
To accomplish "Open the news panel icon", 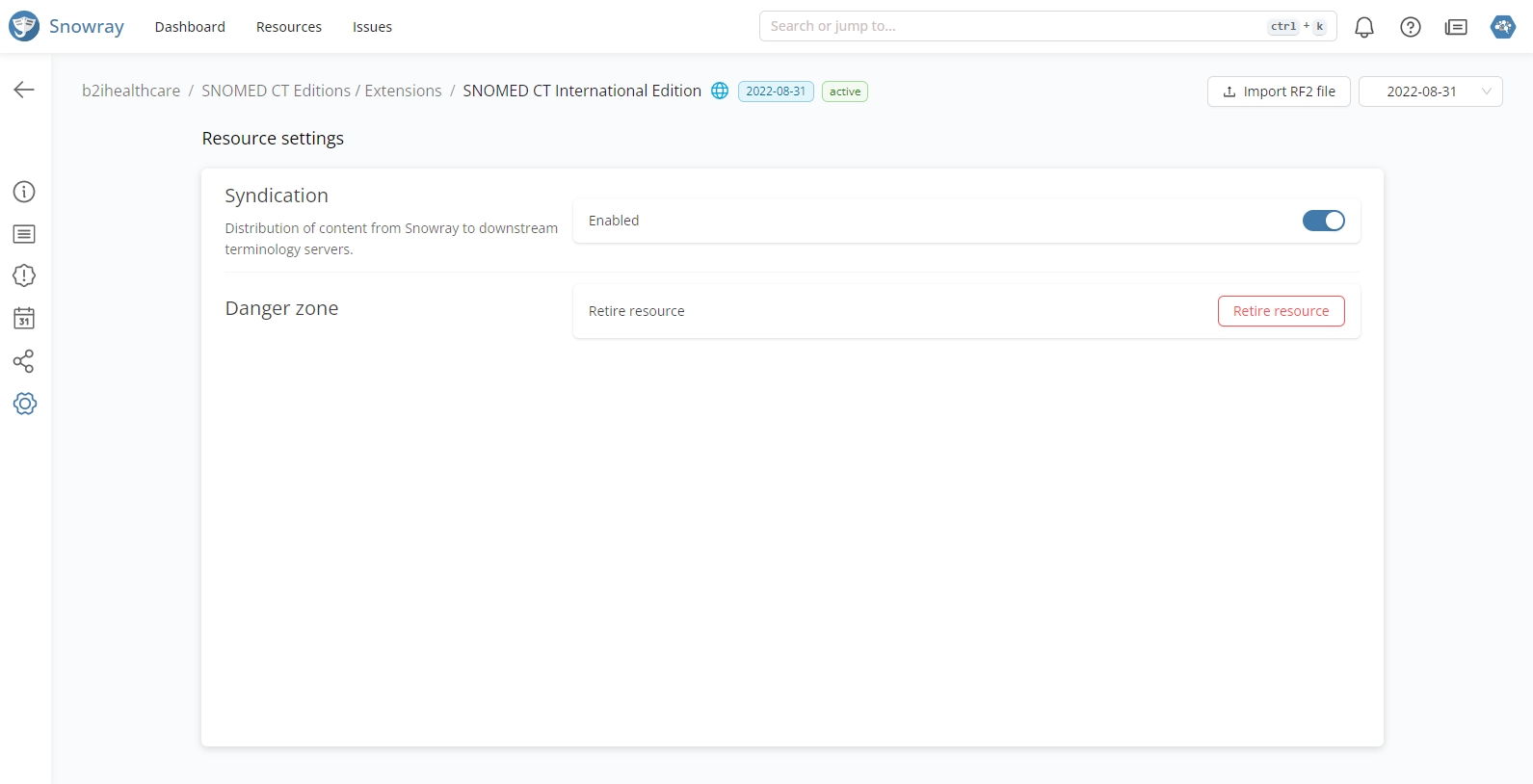I will 1456,27.
